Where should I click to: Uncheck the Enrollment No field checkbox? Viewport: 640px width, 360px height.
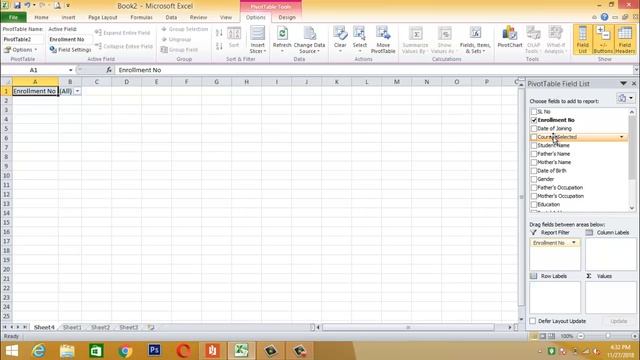pyautogui.click(x=534, y=120)
